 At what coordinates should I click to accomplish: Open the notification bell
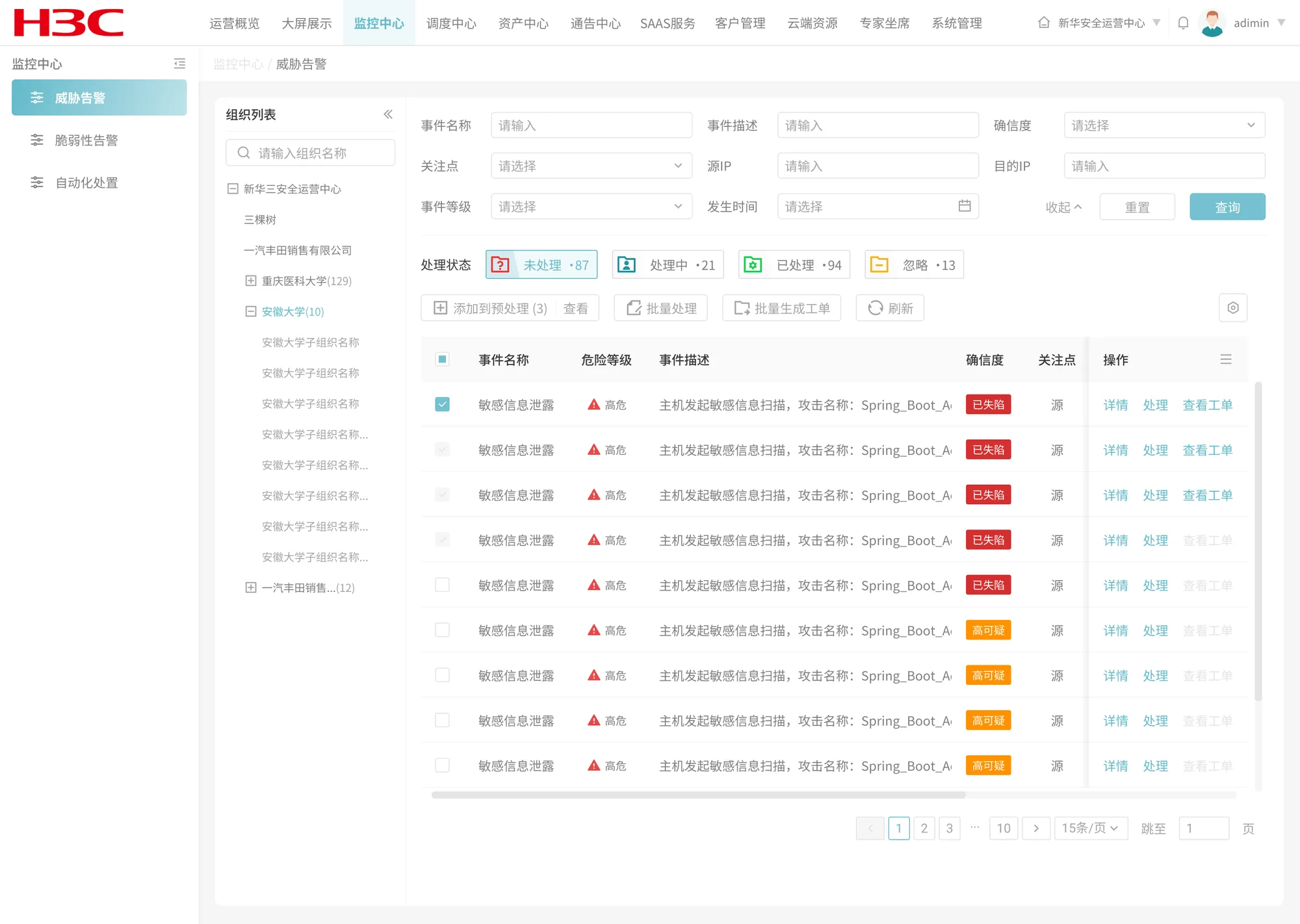(1183, 23)
